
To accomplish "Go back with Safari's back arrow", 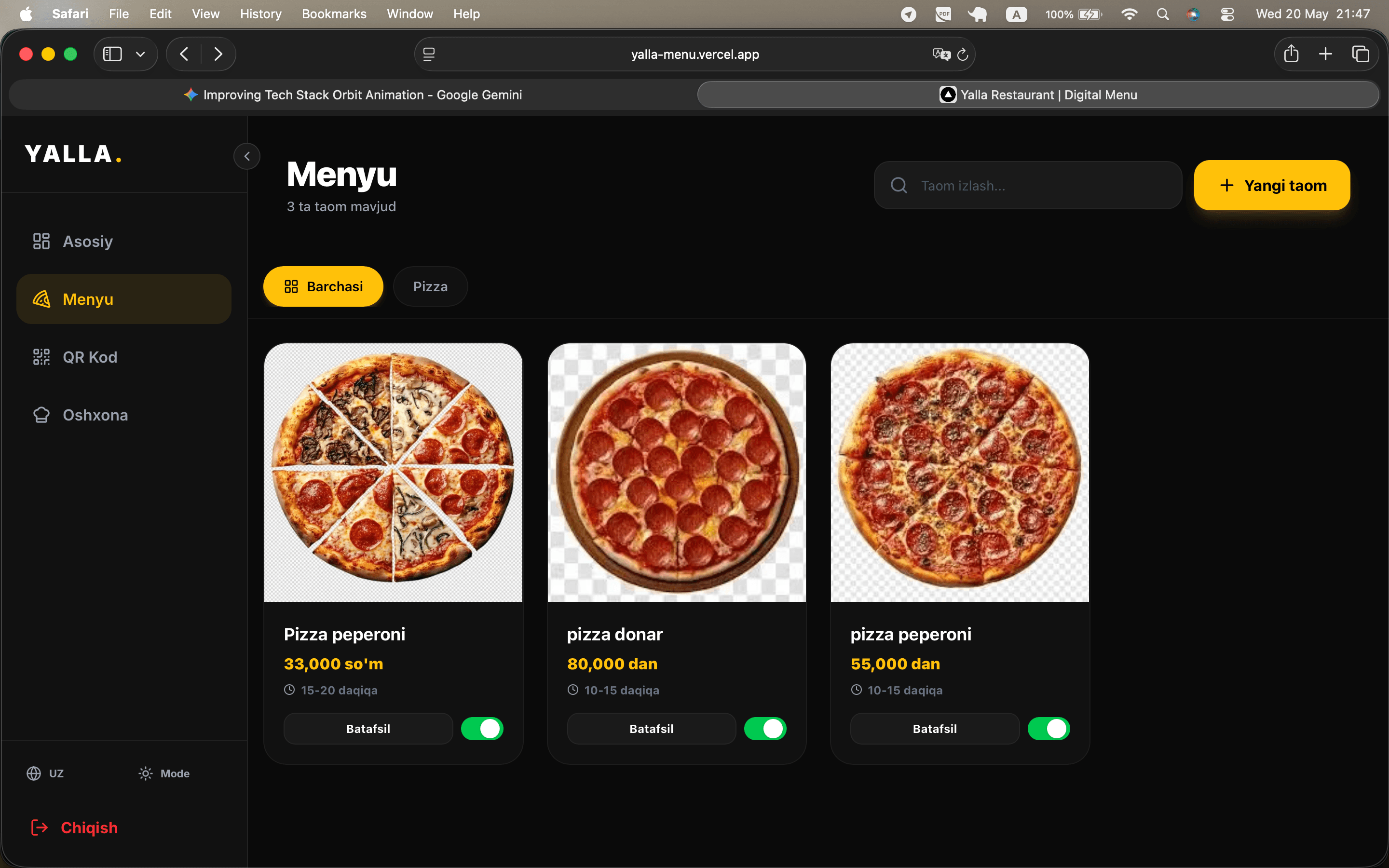I will click(x=184, y=54).
